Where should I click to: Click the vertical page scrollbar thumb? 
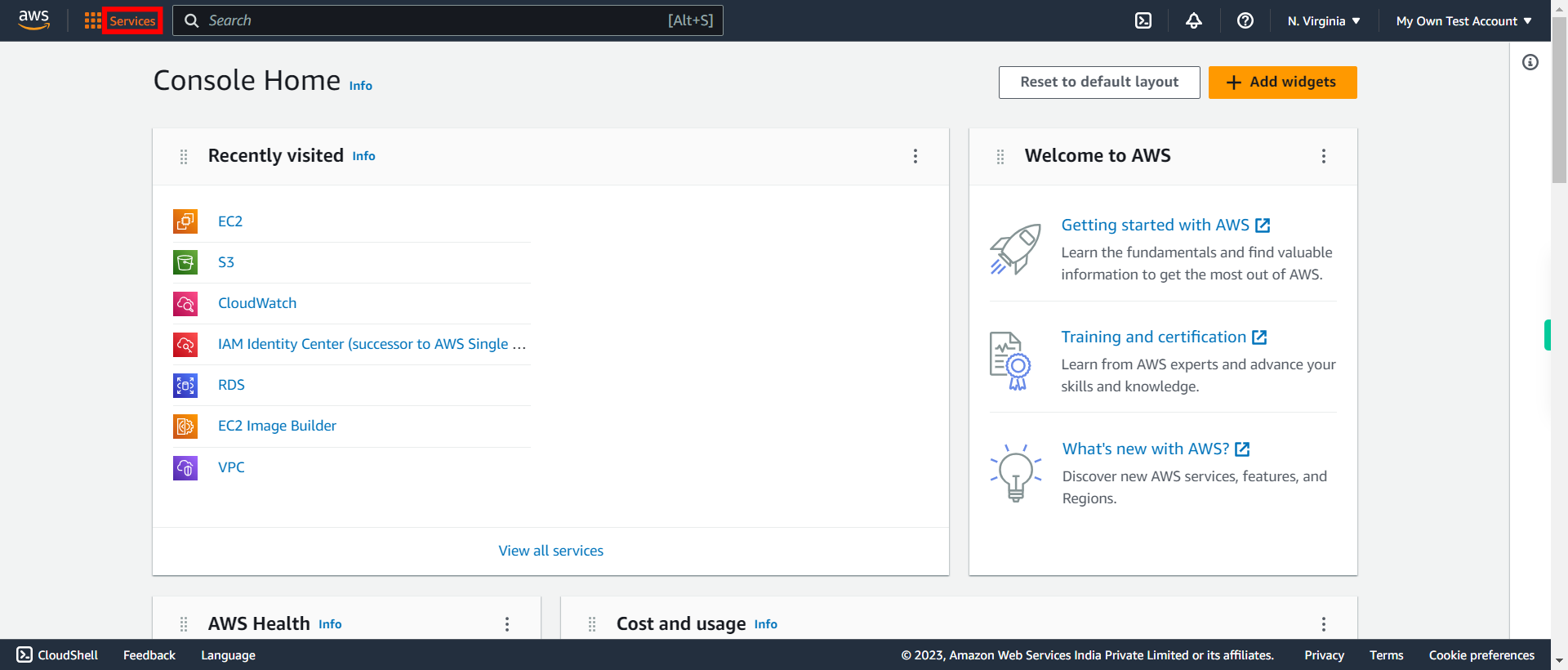[x=1559, y=98]
